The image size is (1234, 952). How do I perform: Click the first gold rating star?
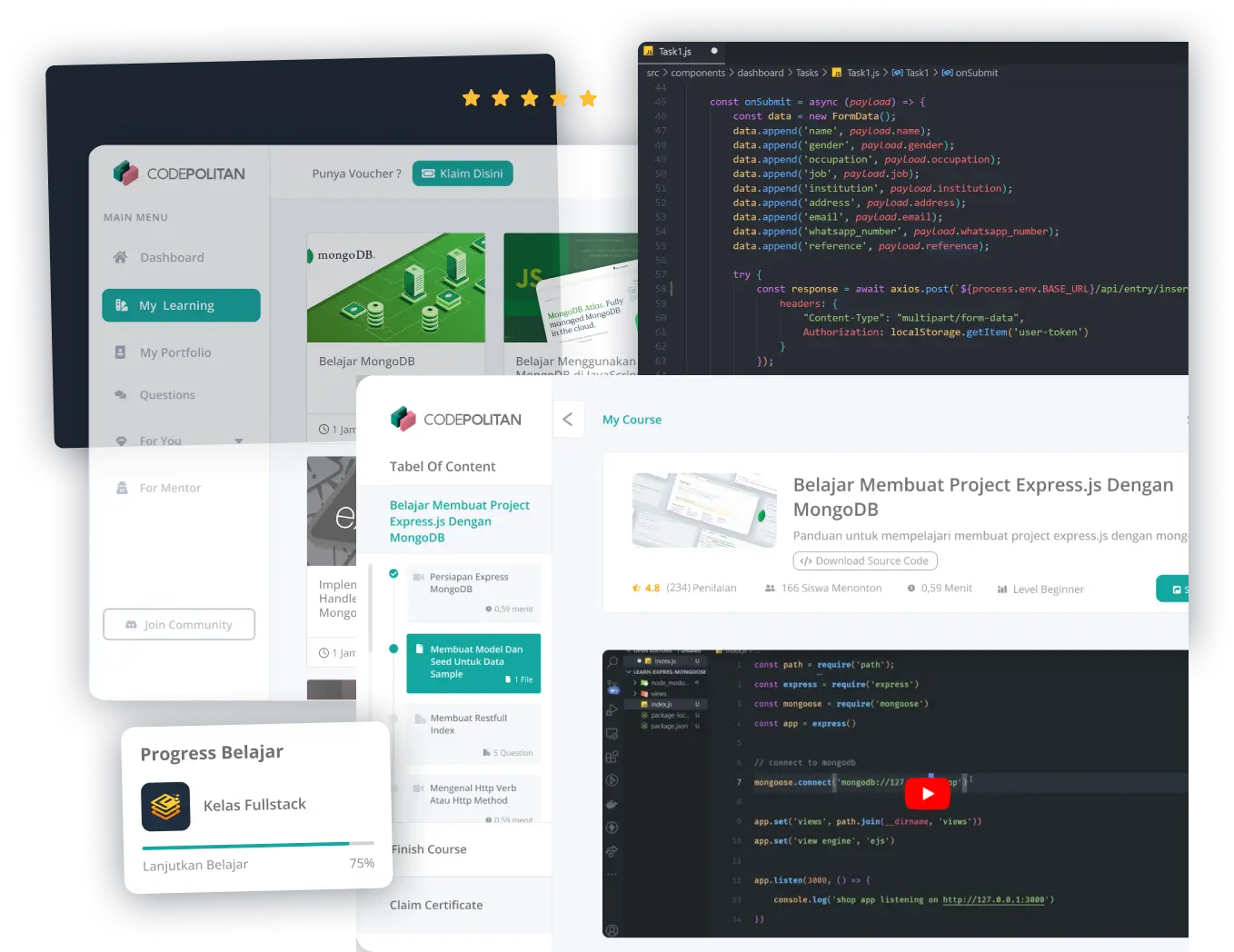click(x=471, y=98)
